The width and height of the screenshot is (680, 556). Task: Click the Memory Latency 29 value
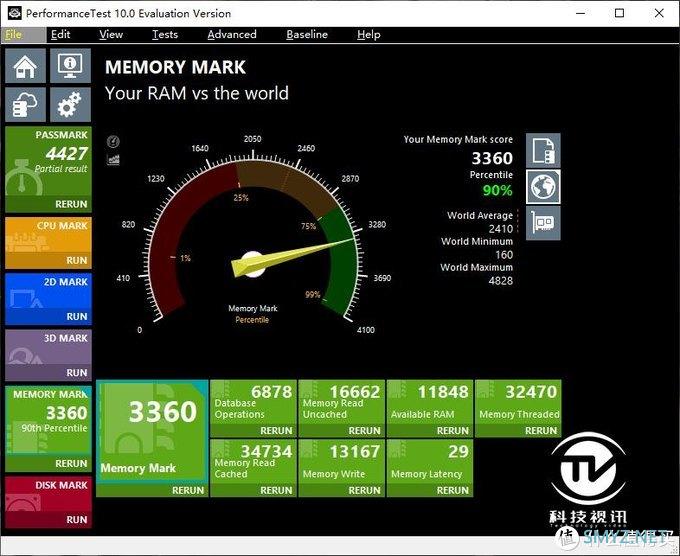tap(458, 451)
